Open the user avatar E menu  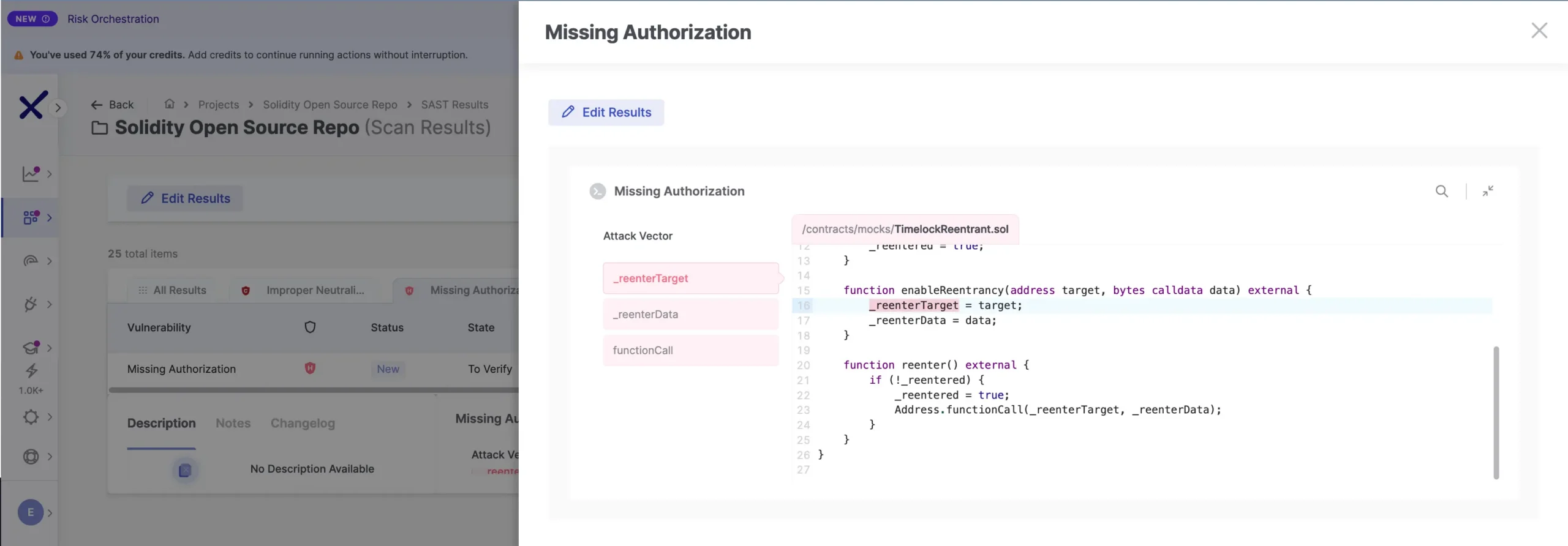click(31, 513)
